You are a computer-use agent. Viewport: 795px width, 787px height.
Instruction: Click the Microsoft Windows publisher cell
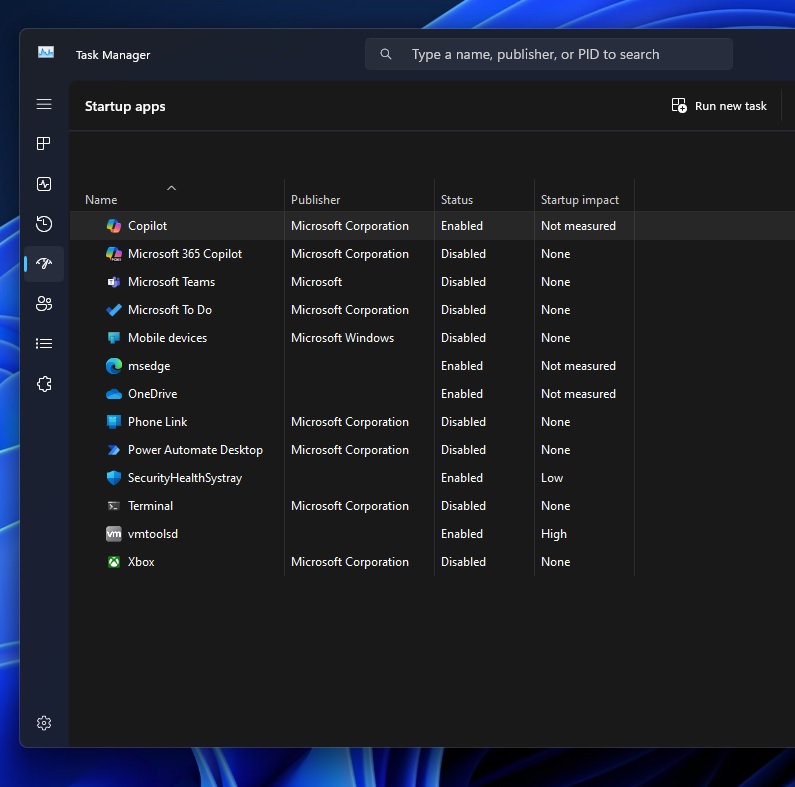point(342,338)
